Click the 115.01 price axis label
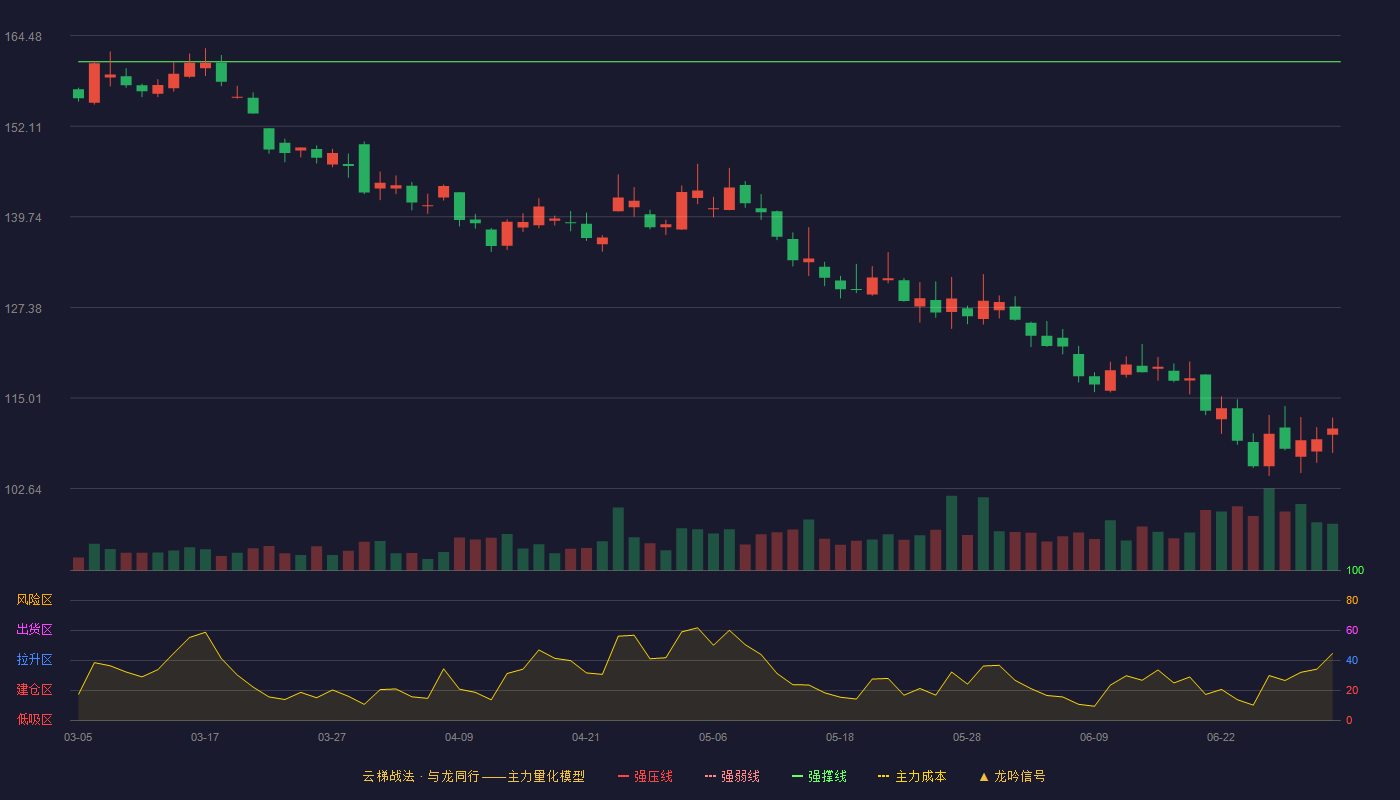This screenshot has width=1400, height=800. (x=23, y=399)
